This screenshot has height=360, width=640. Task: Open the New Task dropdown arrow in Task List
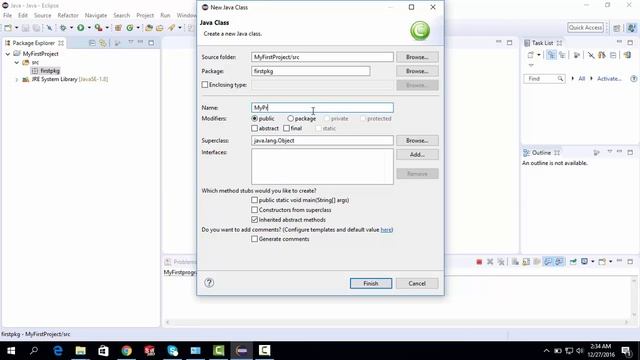click(x=539, y=55)
